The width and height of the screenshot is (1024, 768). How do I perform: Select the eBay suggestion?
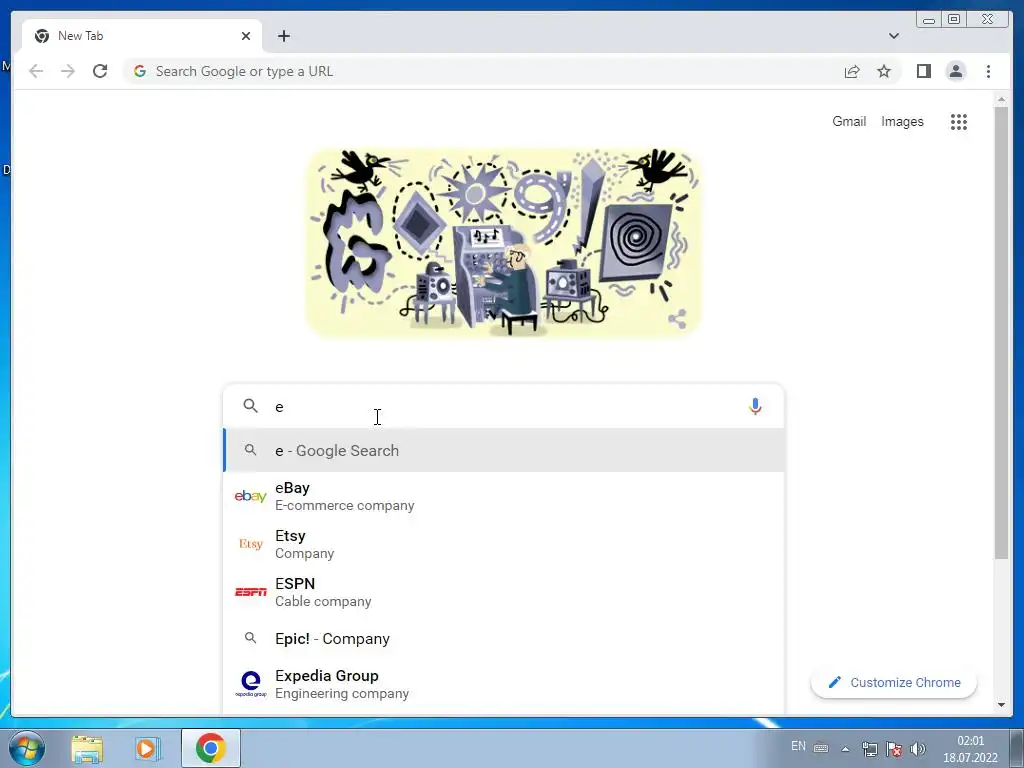click(504, 496)
